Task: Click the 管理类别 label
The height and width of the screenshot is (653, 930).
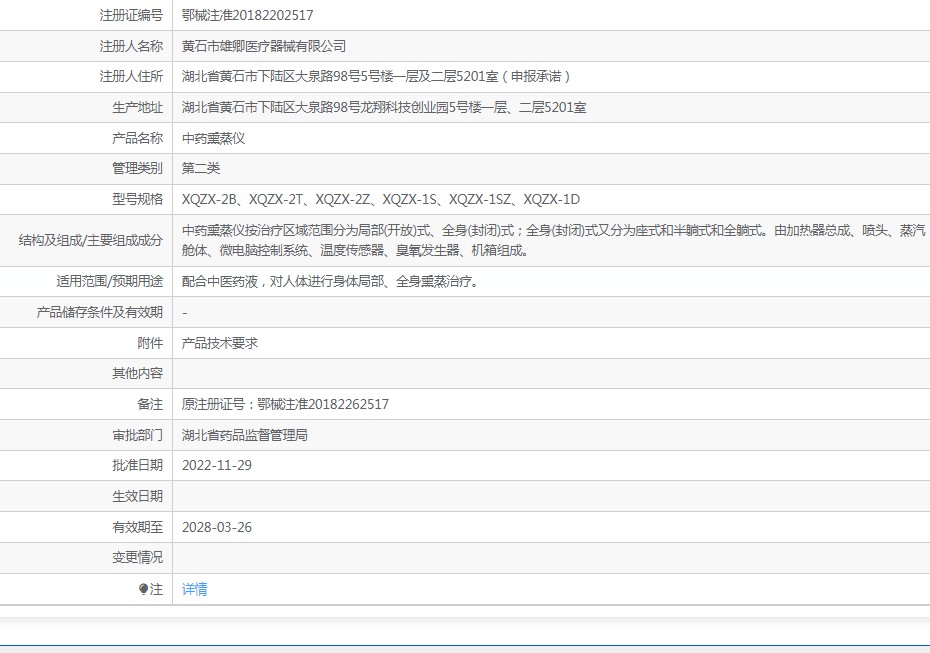Action: (x=138, y=168)
